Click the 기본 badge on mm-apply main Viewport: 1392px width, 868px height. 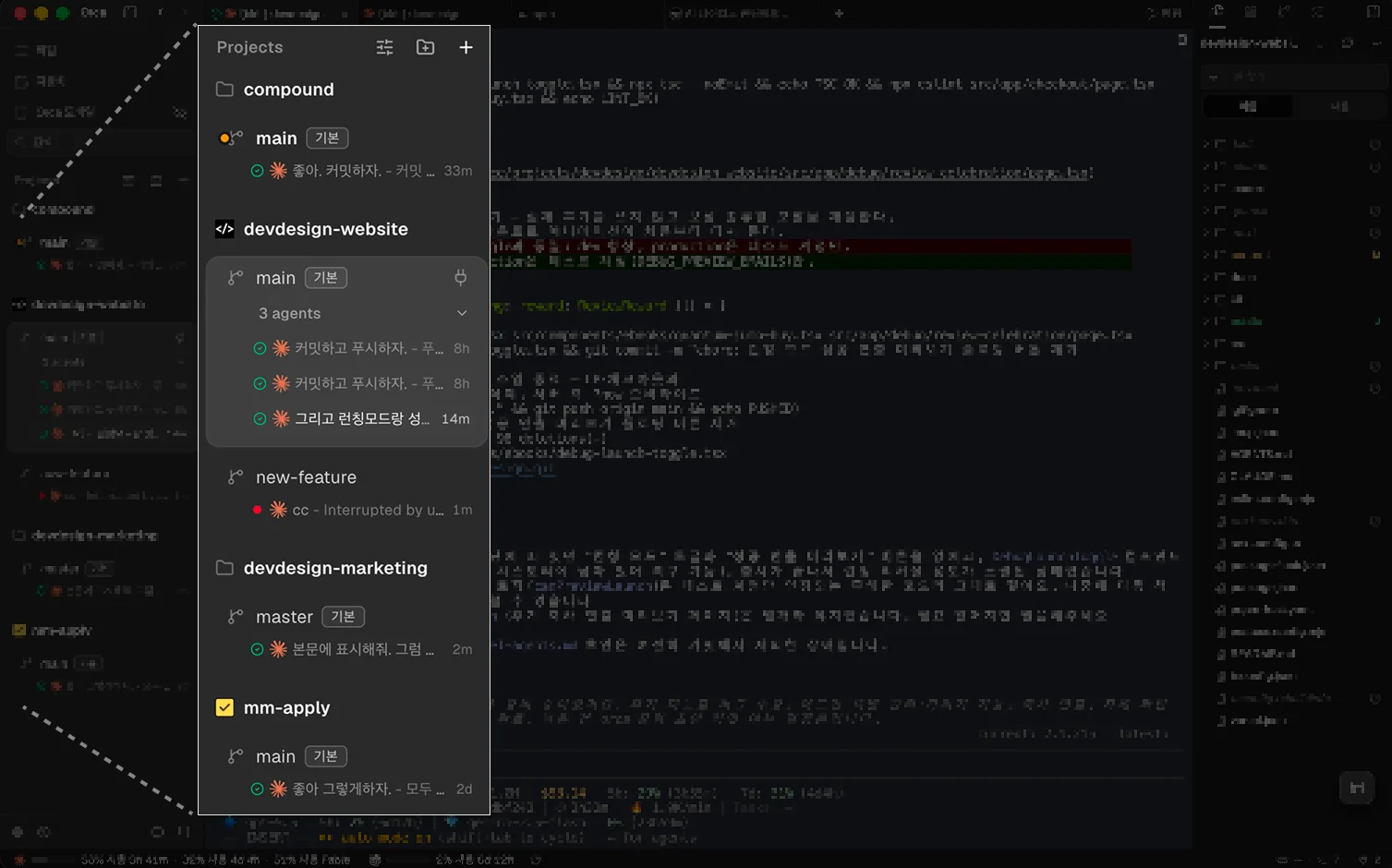click(326, 755)
